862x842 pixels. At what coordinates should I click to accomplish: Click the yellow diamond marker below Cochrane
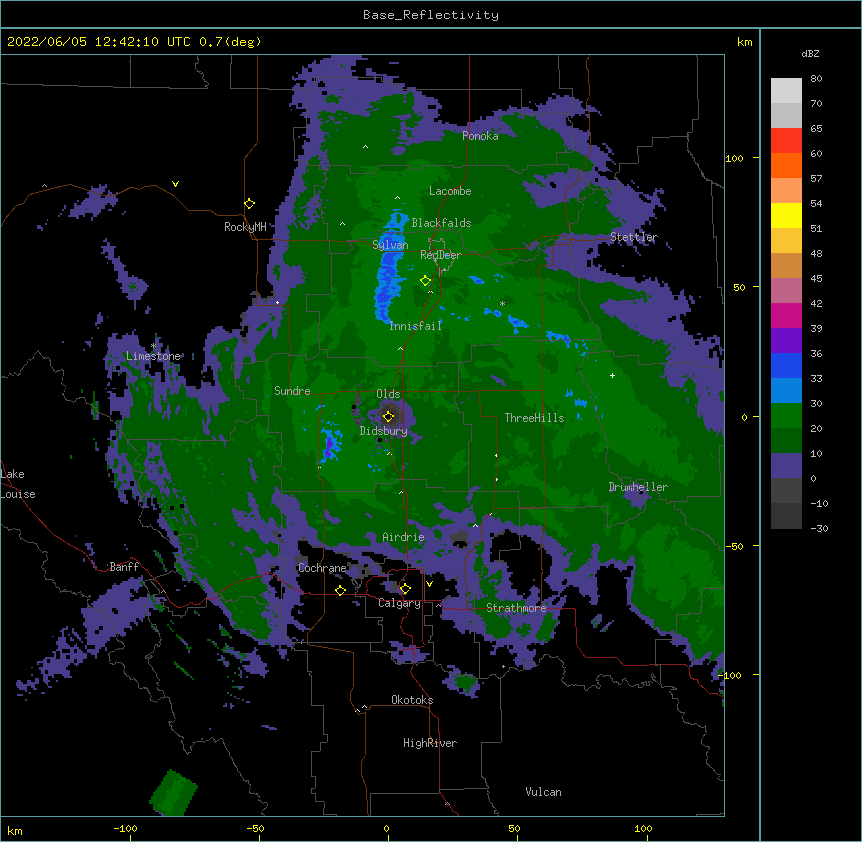(340, 590)
